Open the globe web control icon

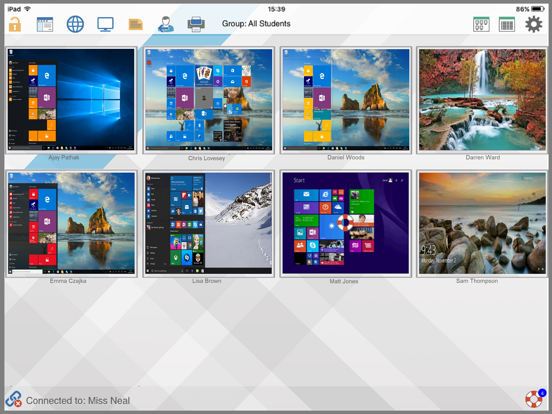tap(75, 25)
